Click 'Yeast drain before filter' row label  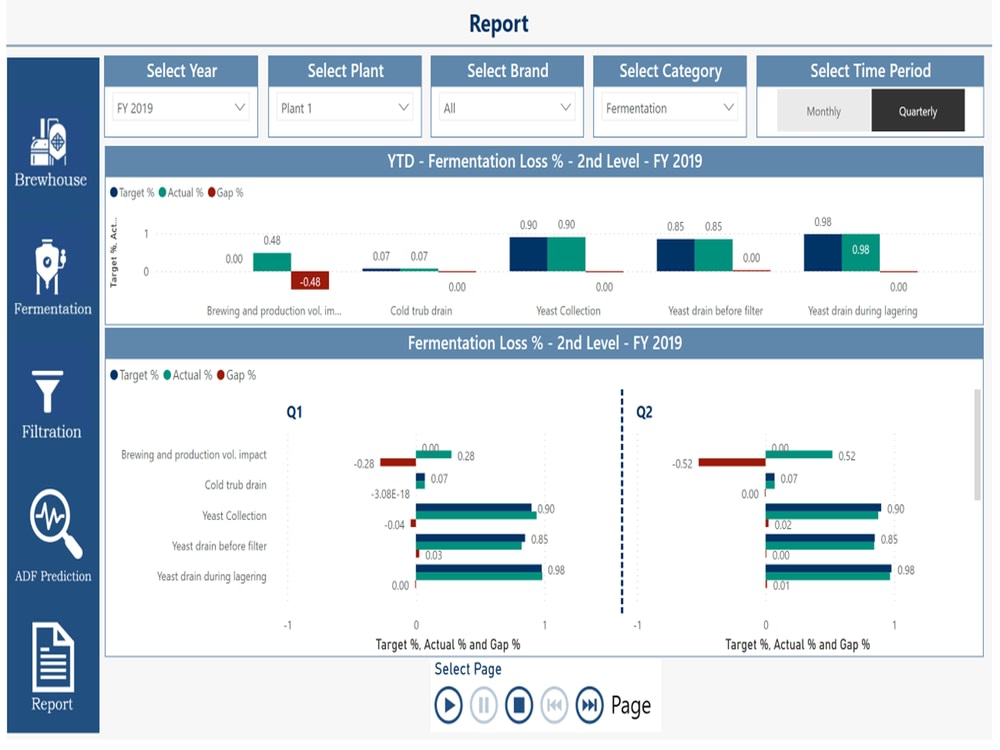click(219, 546)
